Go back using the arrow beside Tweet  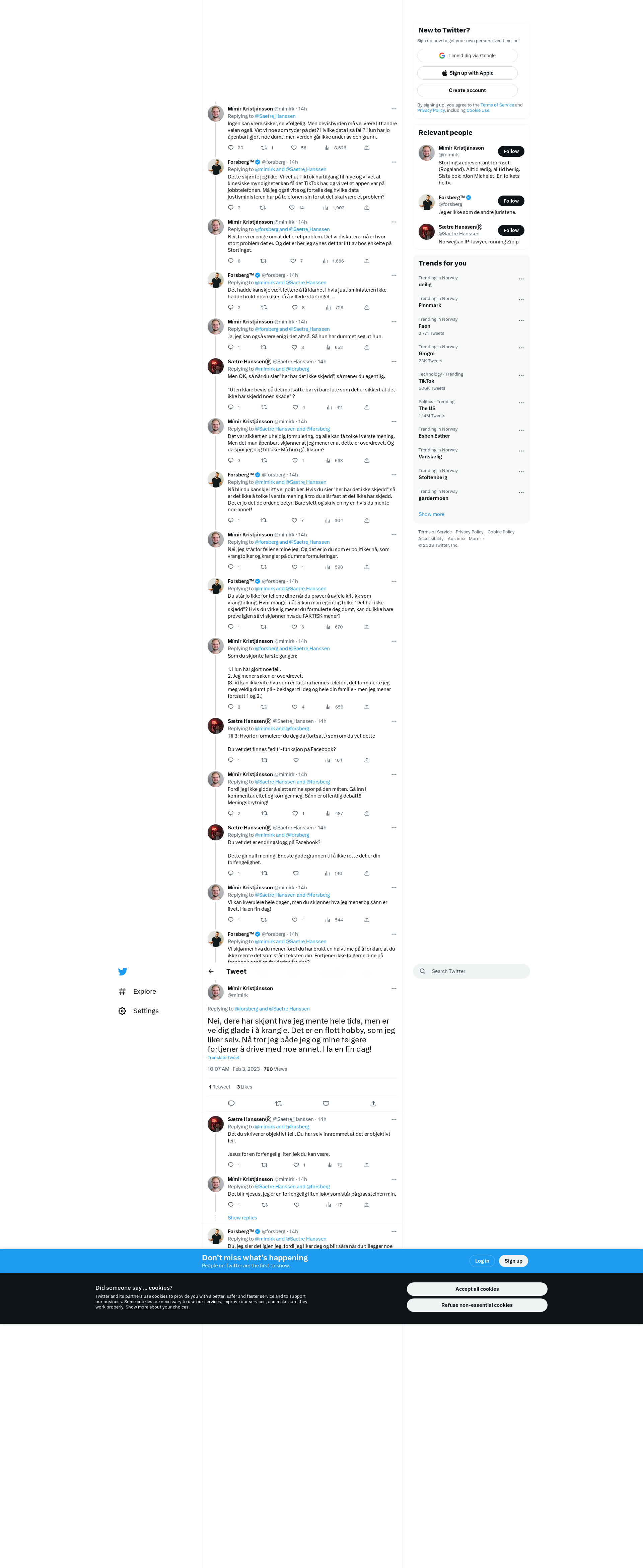click(211, 971)
